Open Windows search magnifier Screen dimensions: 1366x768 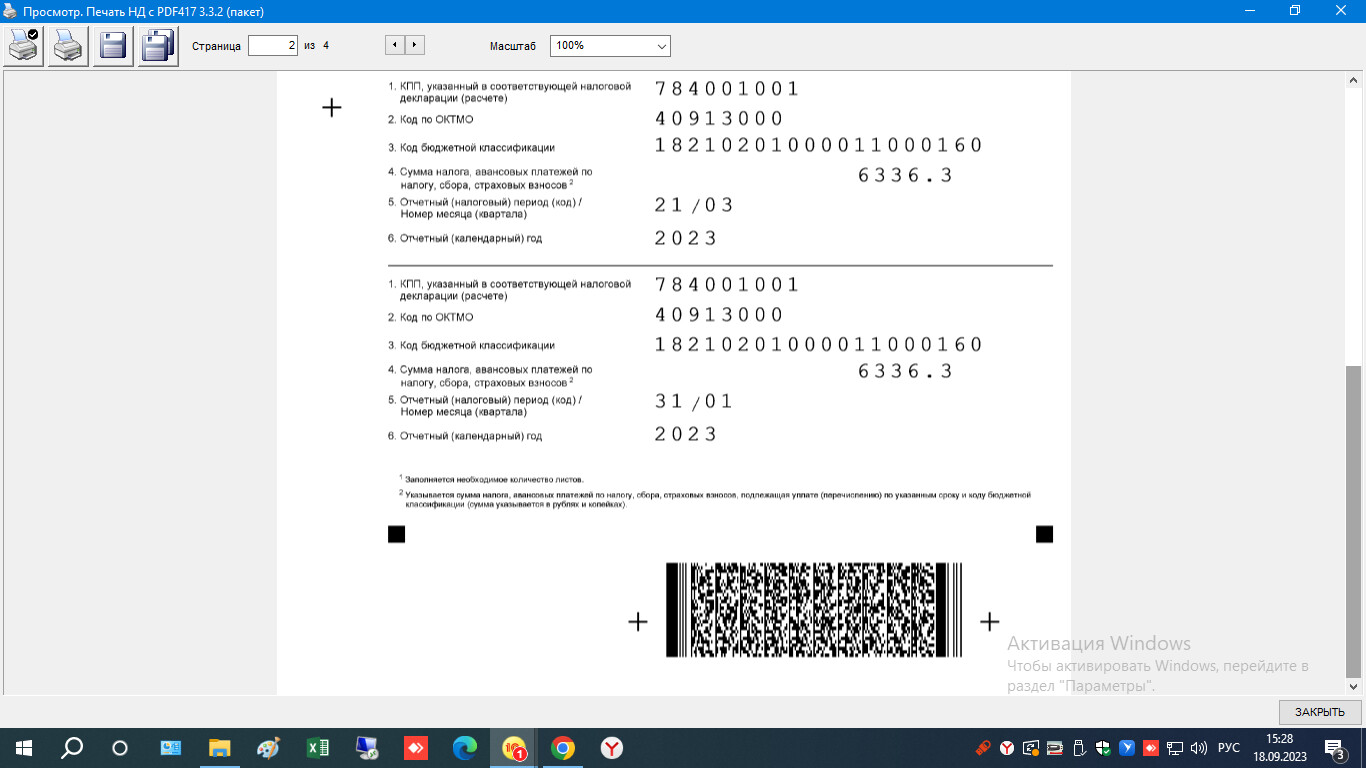72,748
